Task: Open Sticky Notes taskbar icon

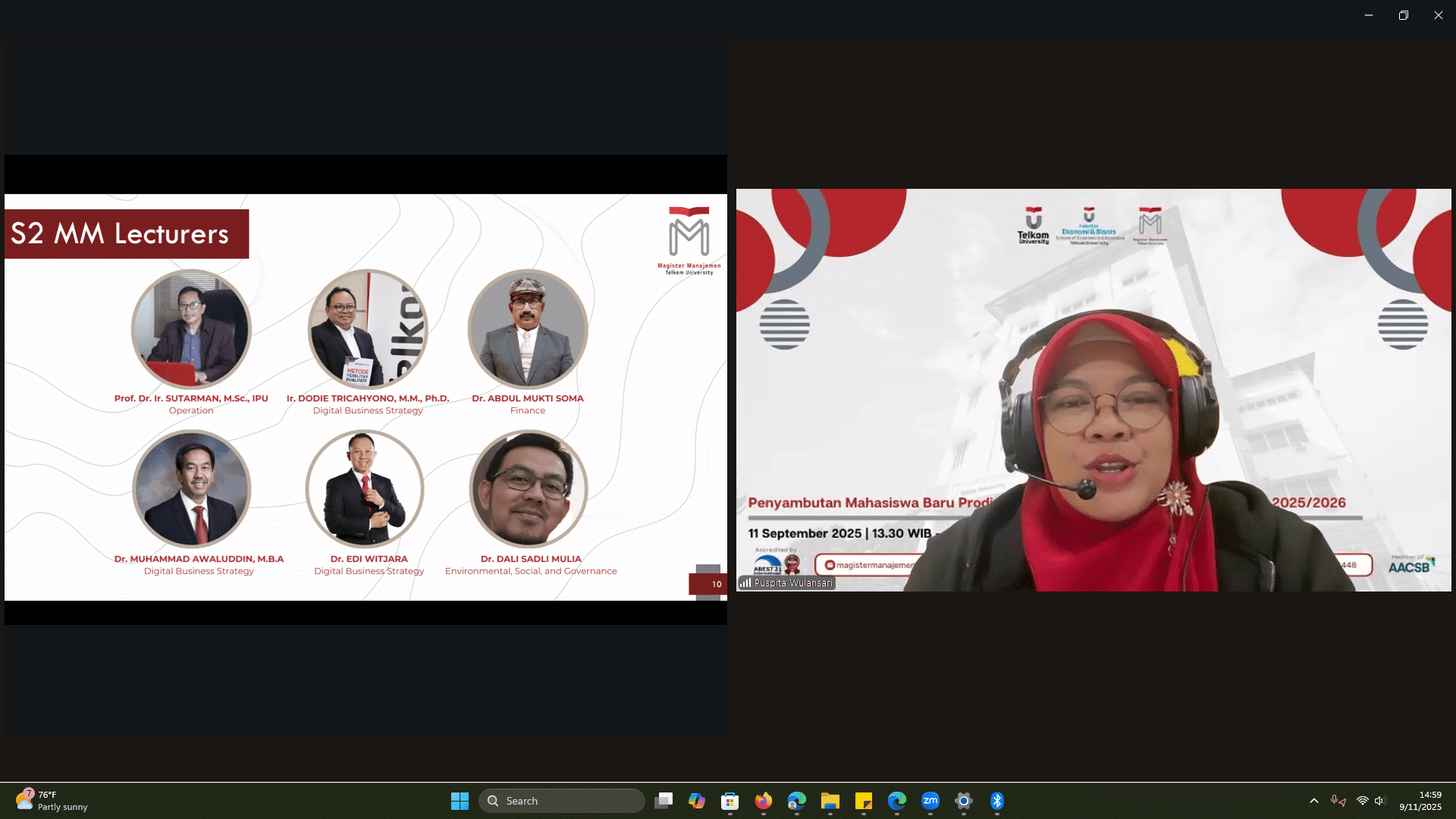Action: coord(863,801)
